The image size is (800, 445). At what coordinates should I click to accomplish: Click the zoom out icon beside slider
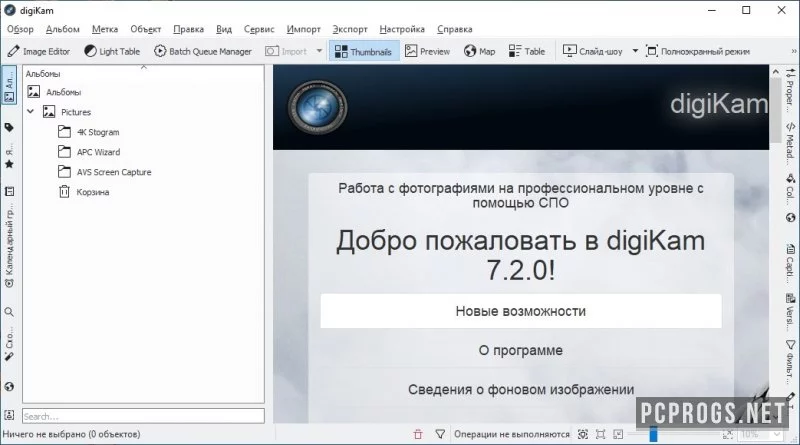(x=618, y=434)
